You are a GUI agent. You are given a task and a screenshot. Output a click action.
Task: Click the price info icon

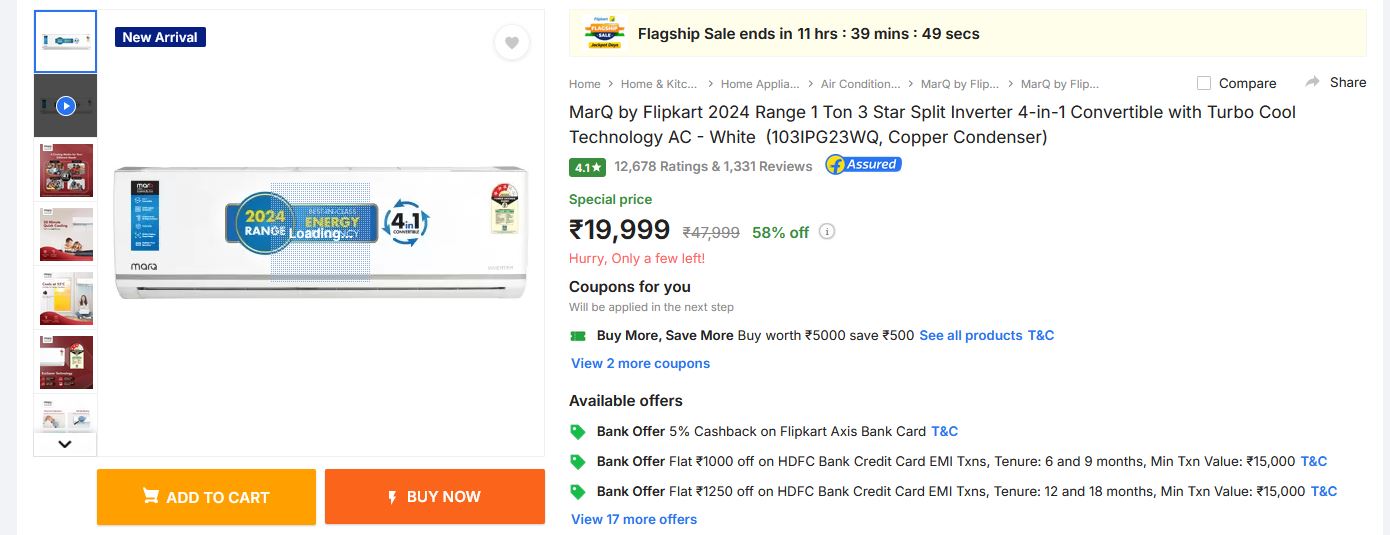pyautogui.click(x=827, y=232)
